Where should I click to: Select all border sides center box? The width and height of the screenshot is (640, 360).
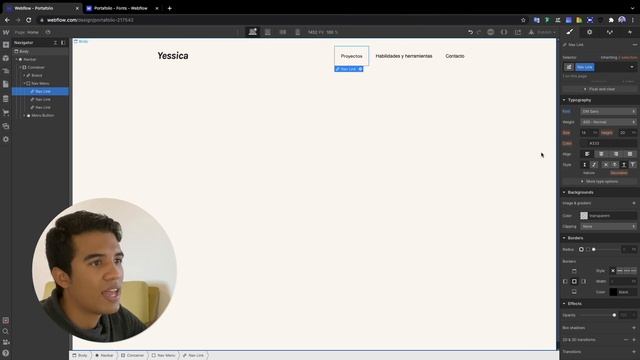[x=574, y=282]
